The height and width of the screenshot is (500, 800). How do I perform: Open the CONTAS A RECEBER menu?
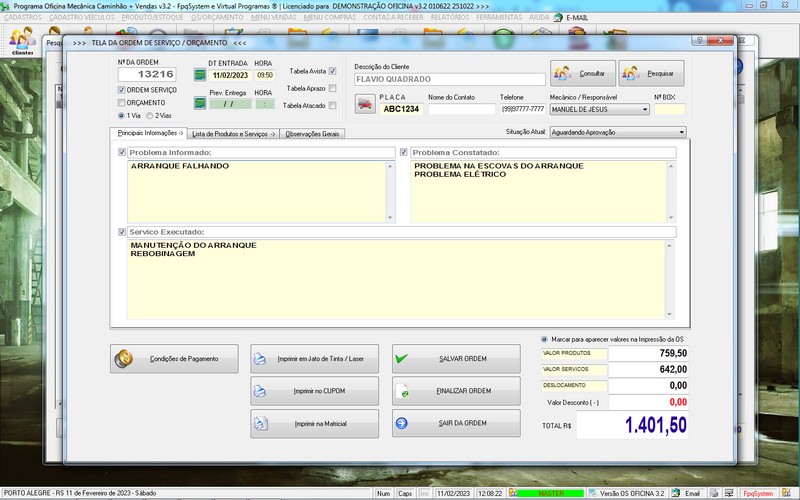(393, 17)
